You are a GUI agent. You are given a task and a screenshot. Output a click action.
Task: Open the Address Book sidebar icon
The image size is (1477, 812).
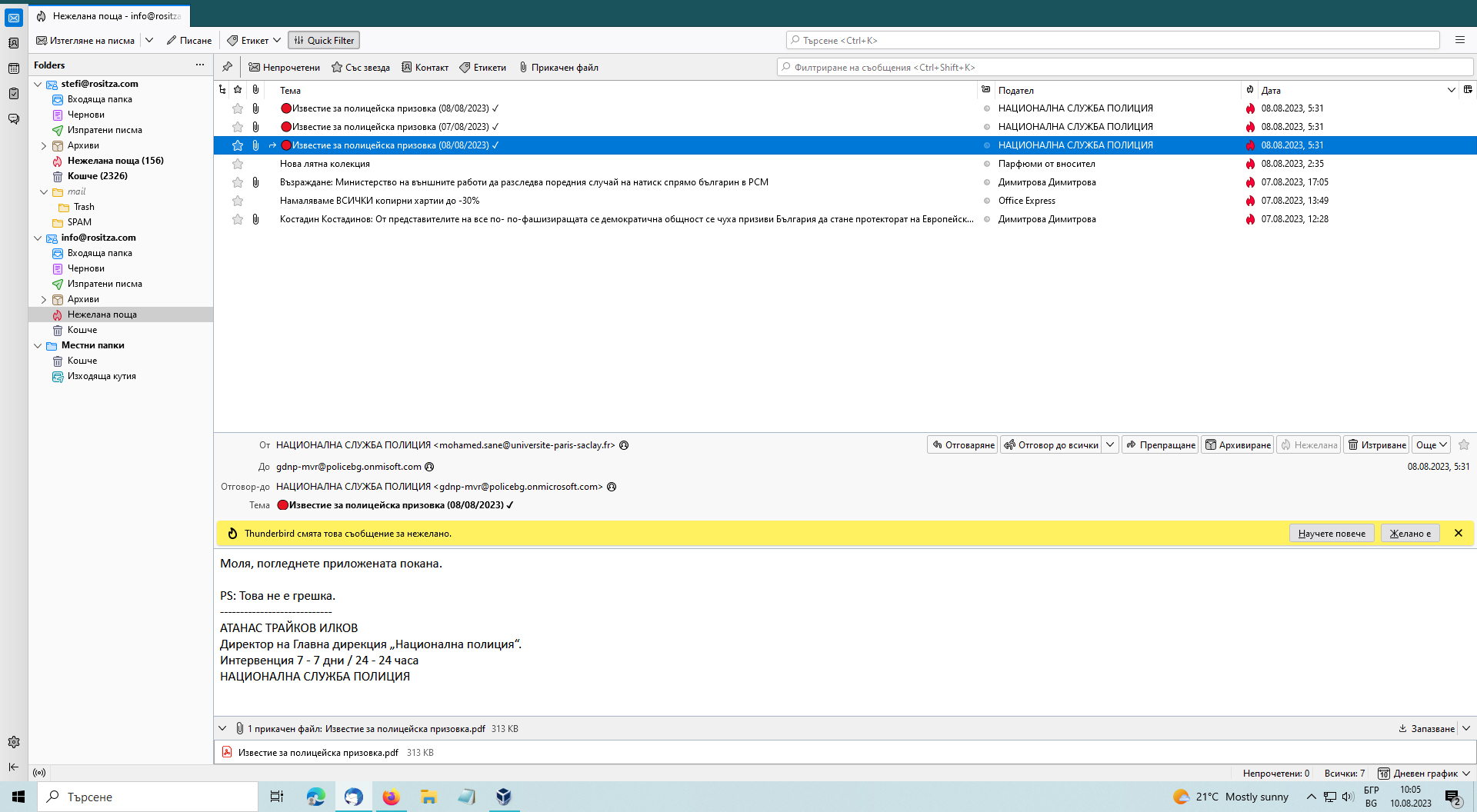[x=14, y=43]
